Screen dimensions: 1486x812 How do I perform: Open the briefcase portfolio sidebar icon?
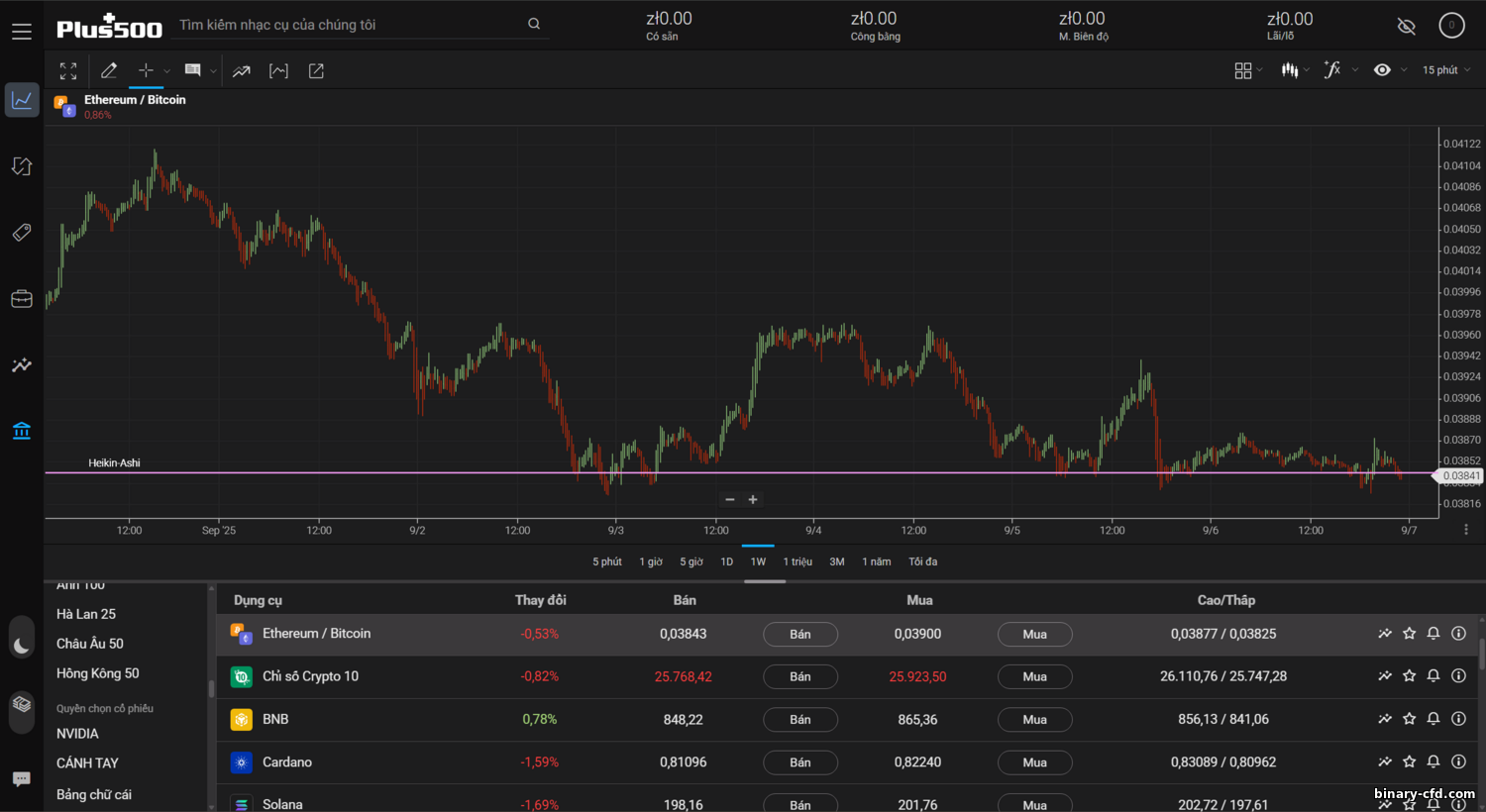[x=21, y=298]
